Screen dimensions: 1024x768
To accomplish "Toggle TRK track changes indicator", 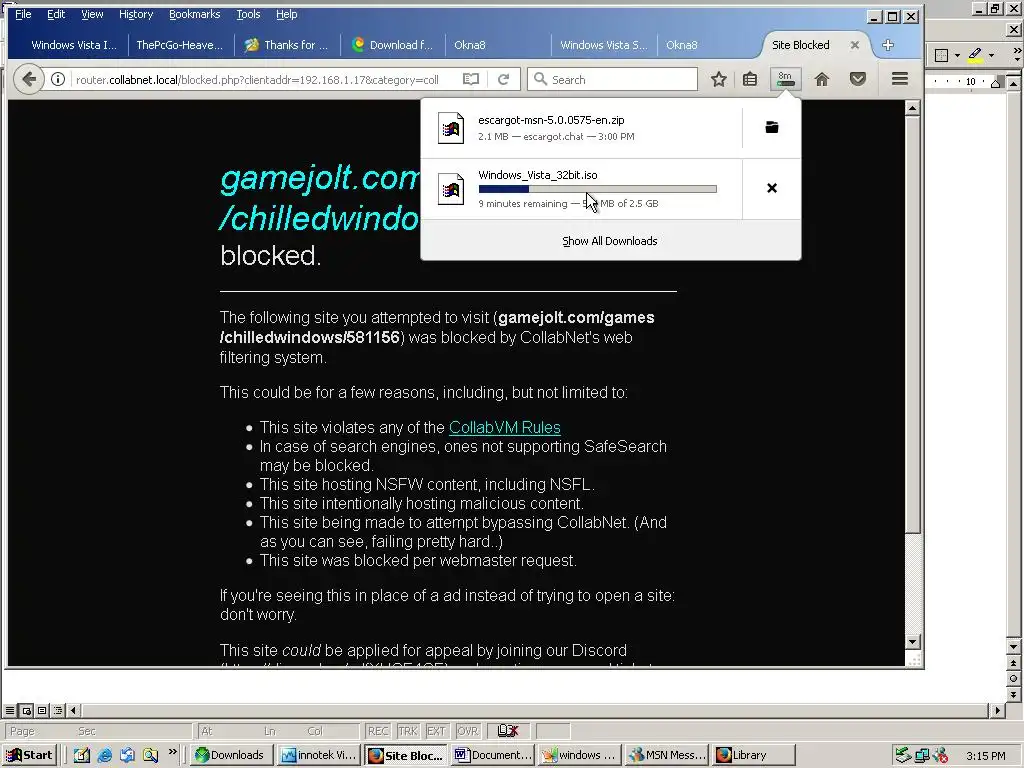I will click(x=408, y=731).
